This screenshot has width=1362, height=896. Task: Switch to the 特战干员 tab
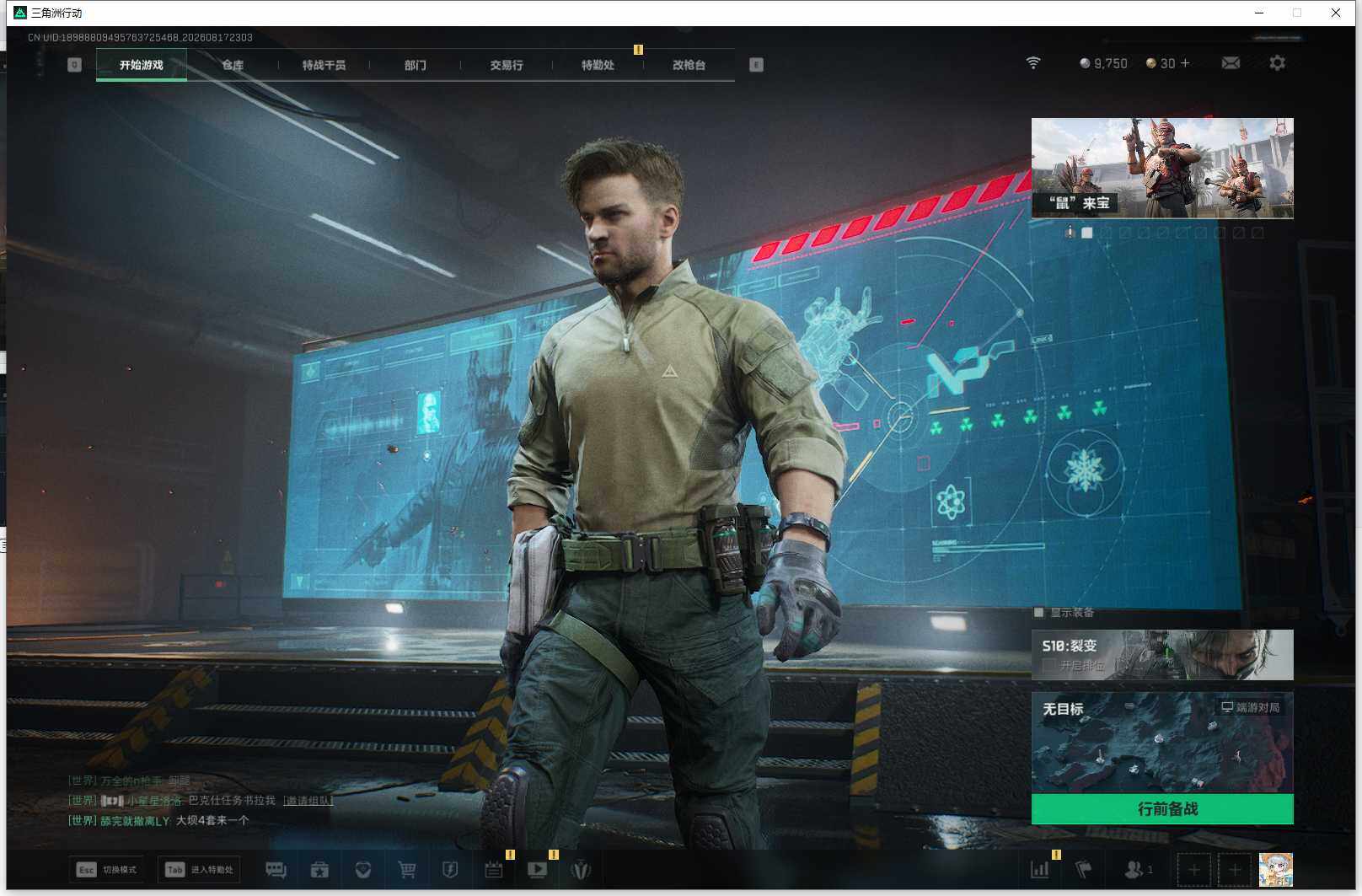[x=324, y=65]
